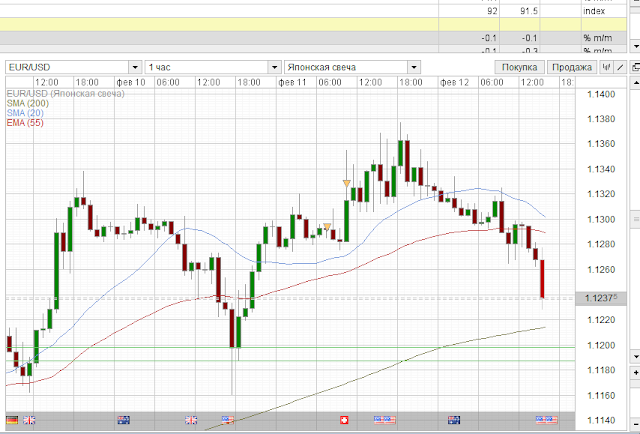Click the EUR/USD (Японская свеча) legend label
This screenshot has width=640, height=434.
(65, 93)
